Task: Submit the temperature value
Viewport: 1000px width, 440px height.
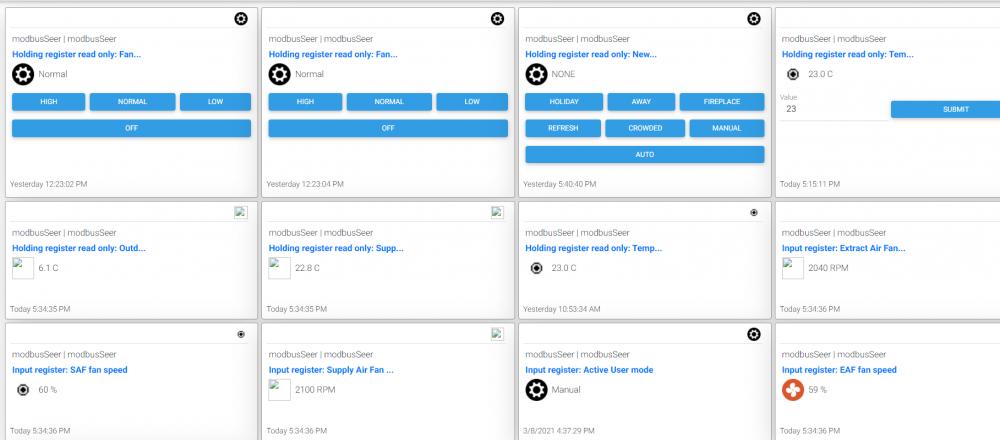Action: click(945, 109)
